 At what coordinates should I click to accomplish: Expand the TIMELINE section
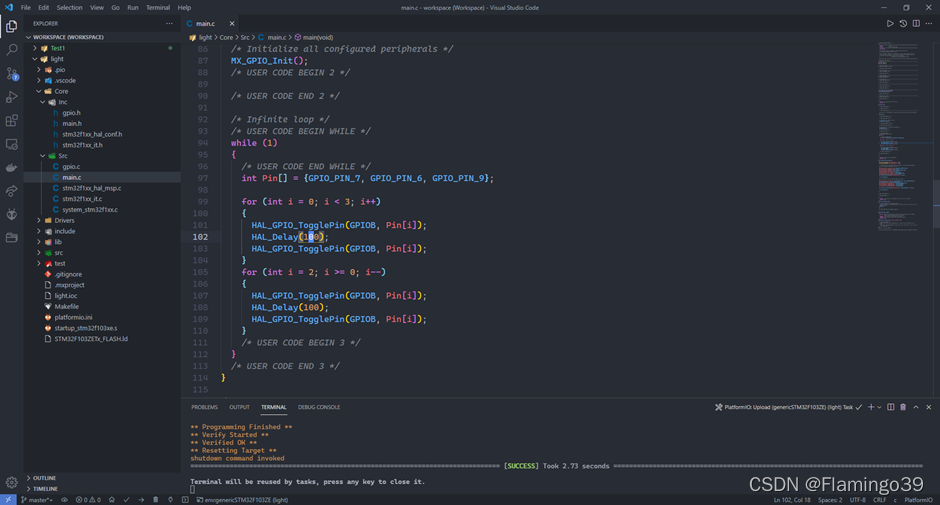[102, 489]
